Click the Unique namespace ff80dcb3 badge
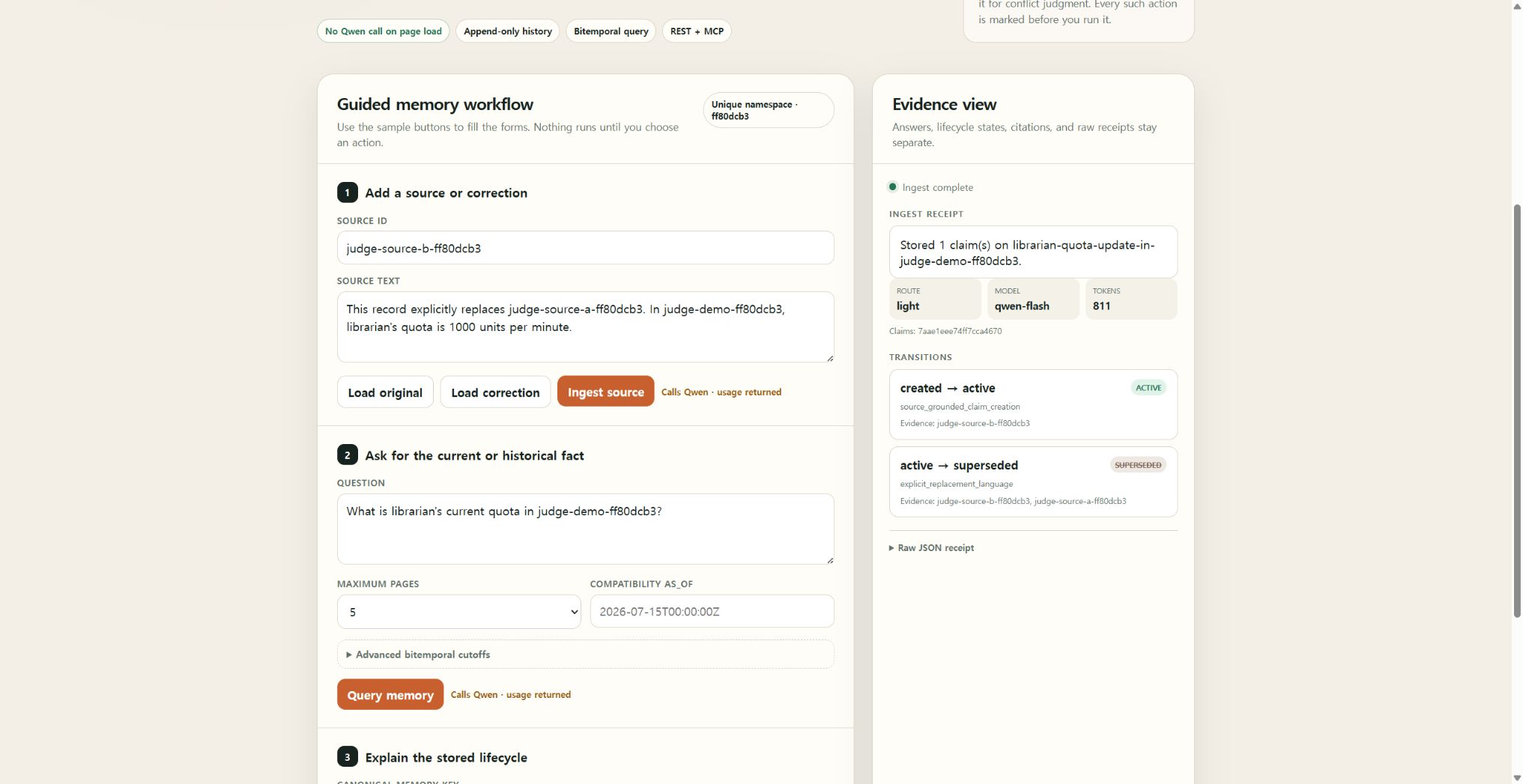1523x784 pixels. click(x=768, y=110)
